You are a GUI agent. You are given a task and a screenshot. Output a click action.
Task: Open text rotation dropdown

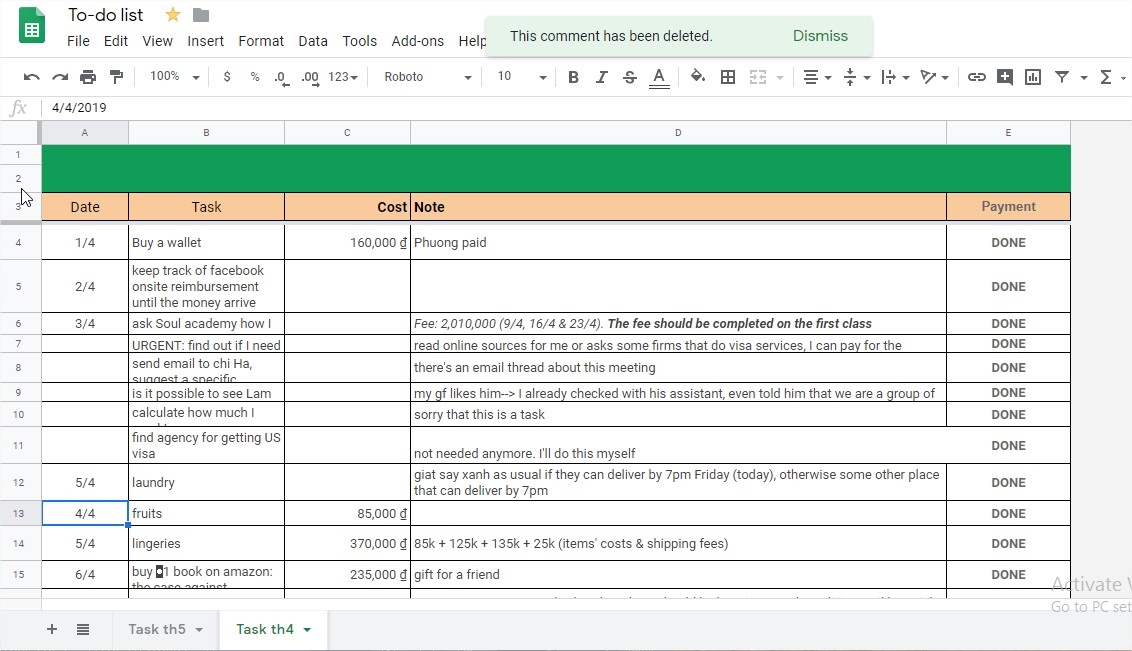[x=934, y=77]
